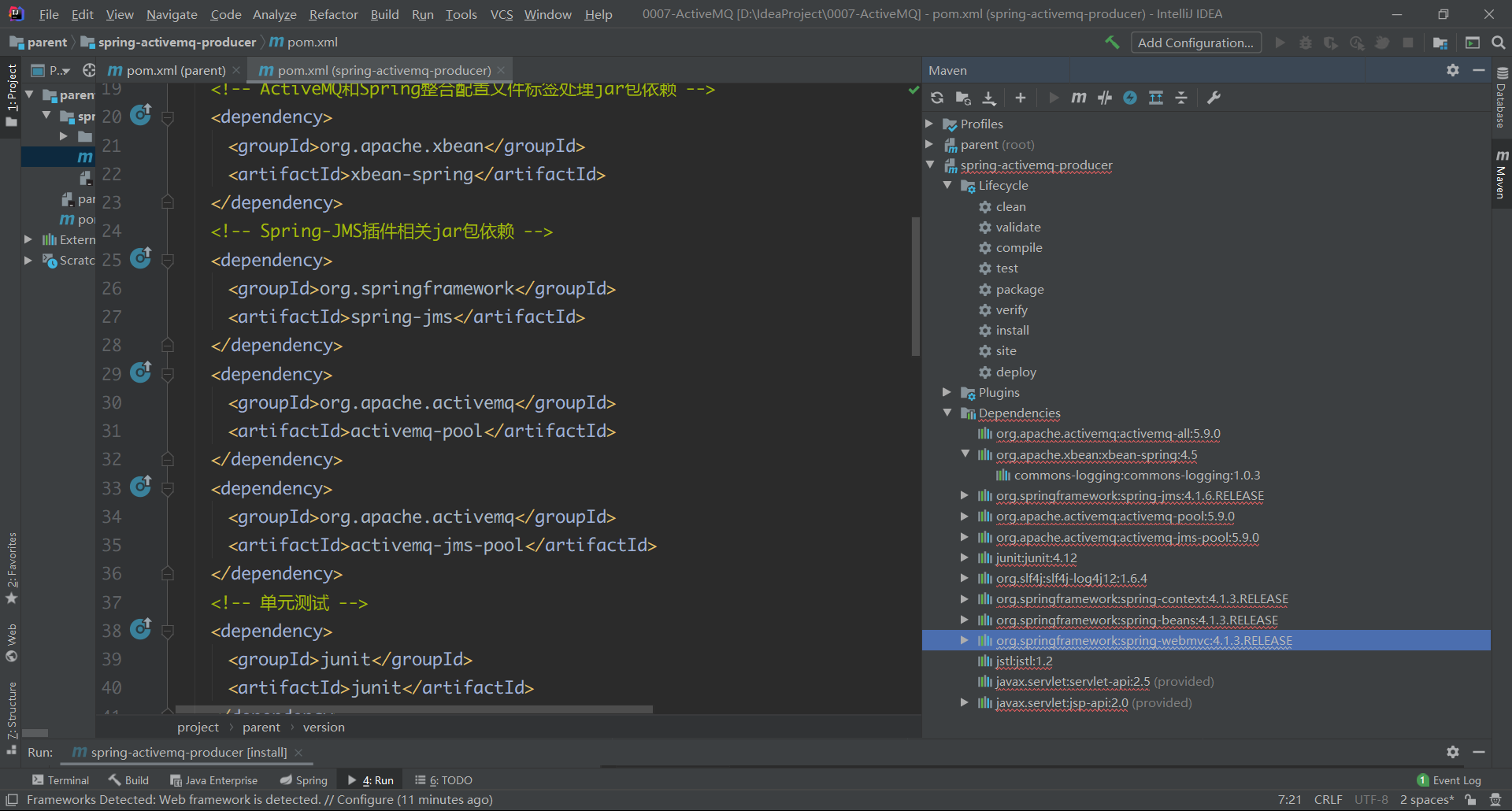Open Maven settings wrench icon

(x=1214, y=98)
